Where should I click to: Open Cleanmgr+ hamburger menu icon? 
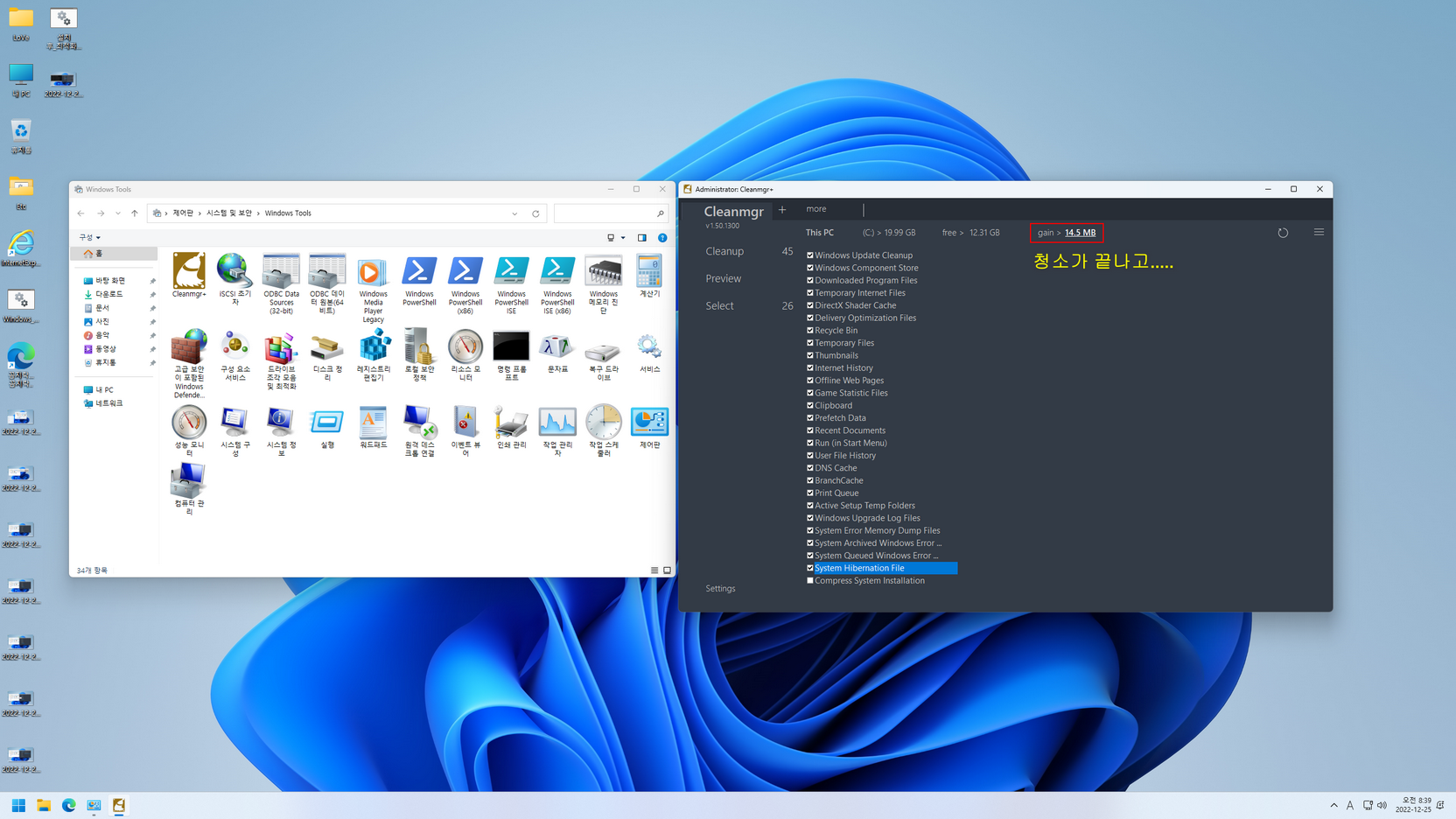tap(1319, 232)
